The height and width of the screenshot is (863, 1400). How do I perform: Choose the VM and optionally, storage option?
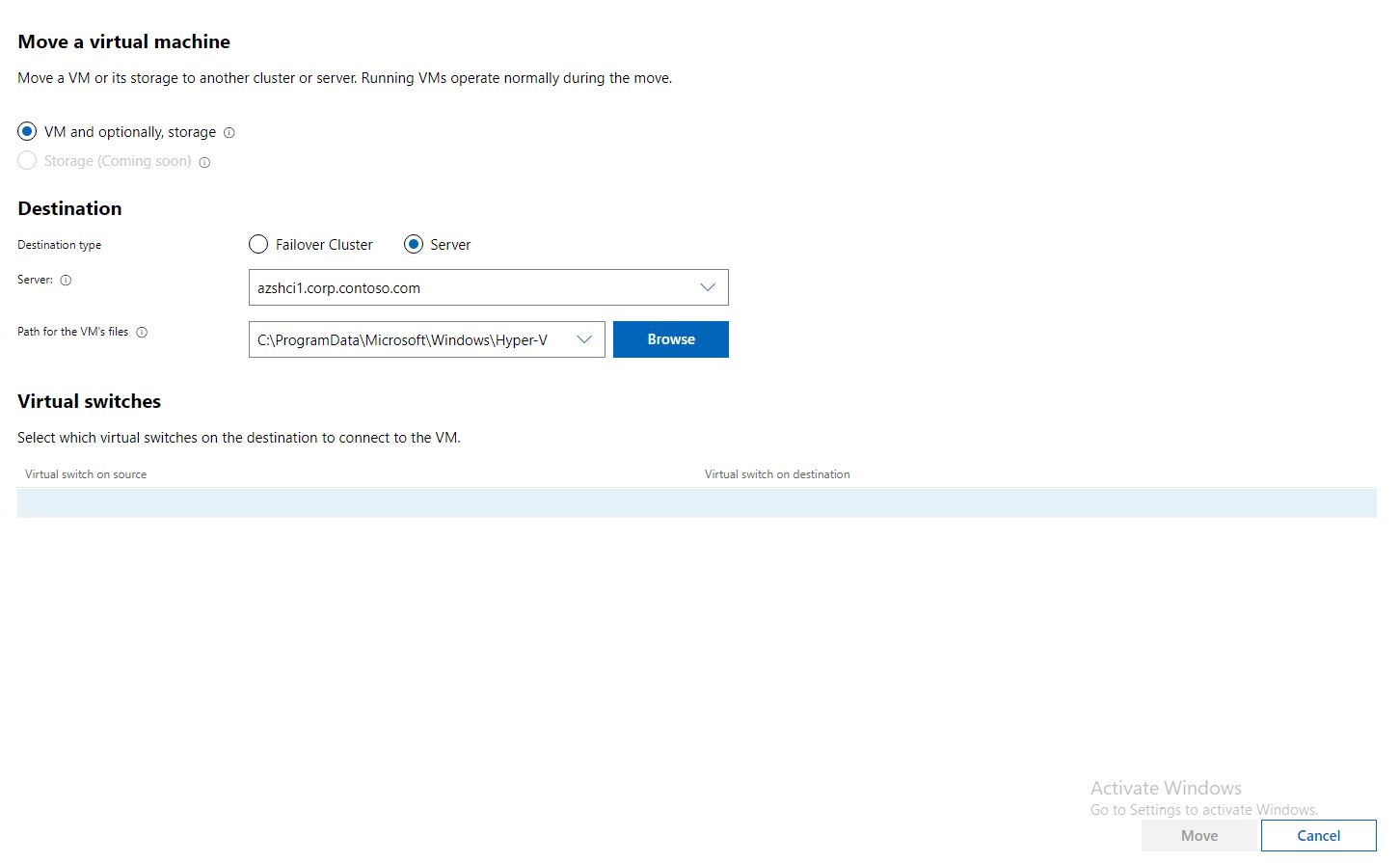tap(26, 131)
